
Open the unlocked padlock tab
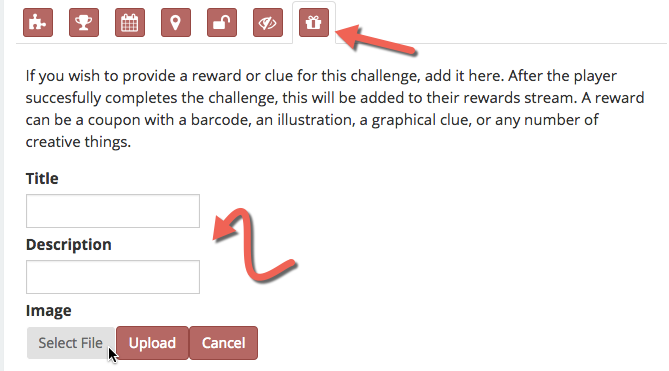click(x=222, y=23)
